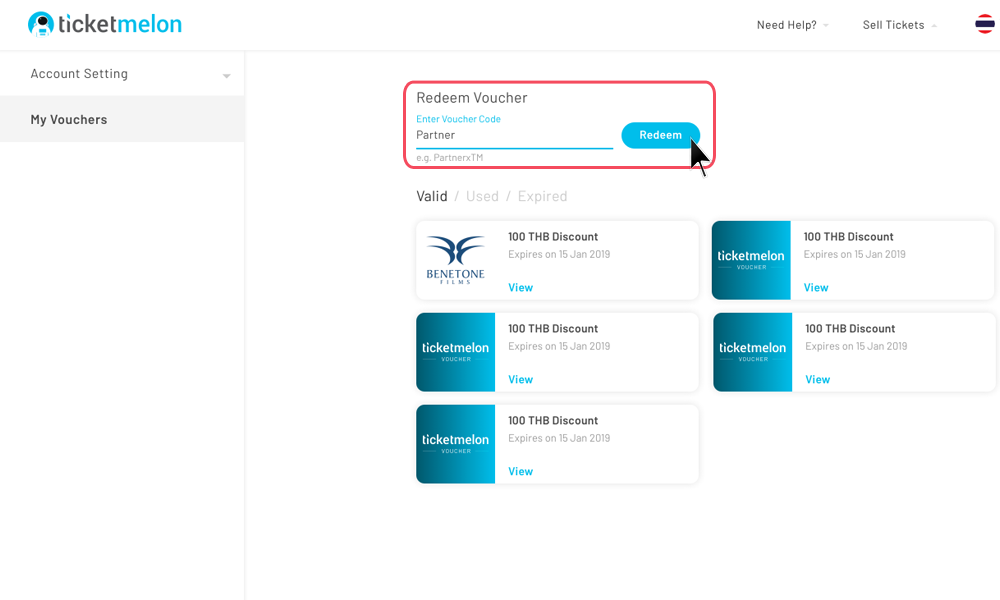The height and width of the screenshot is (600, 1000).
Task: Open the Thailand flag language selector
Action: tap(985, 24)
